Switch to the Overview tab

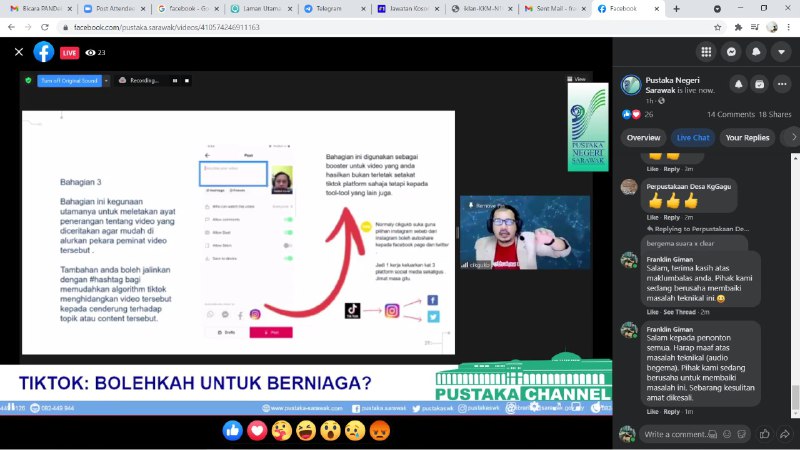643,138
